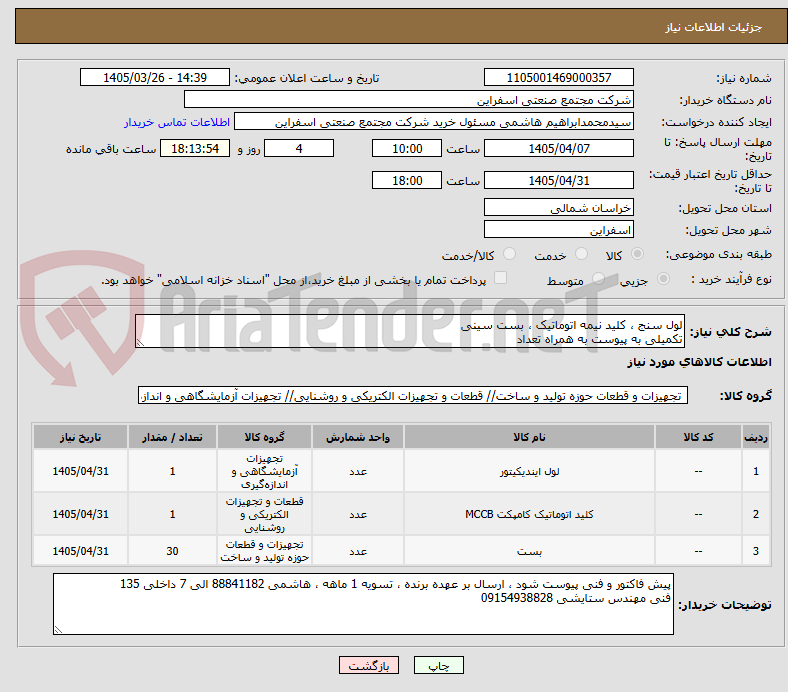The width and height of the screenshot is (788, 692).
Task: Click the شماره نیاز number field
Action: pos(558,78)
